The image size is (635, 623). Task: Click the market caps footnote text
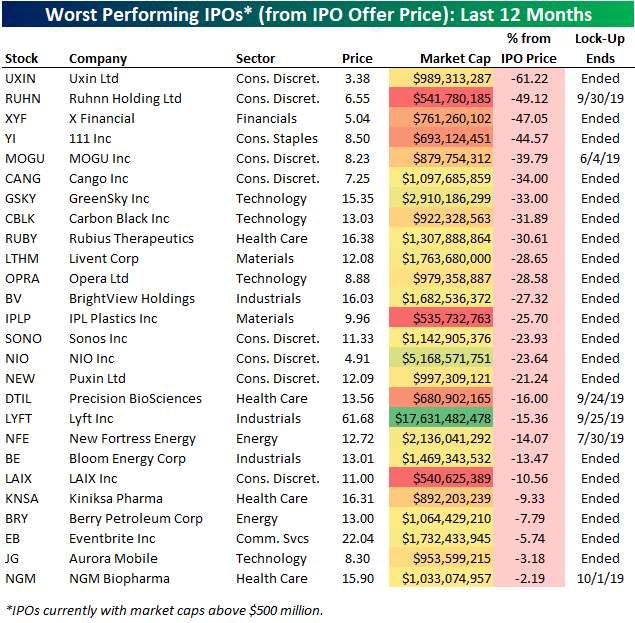164,611
